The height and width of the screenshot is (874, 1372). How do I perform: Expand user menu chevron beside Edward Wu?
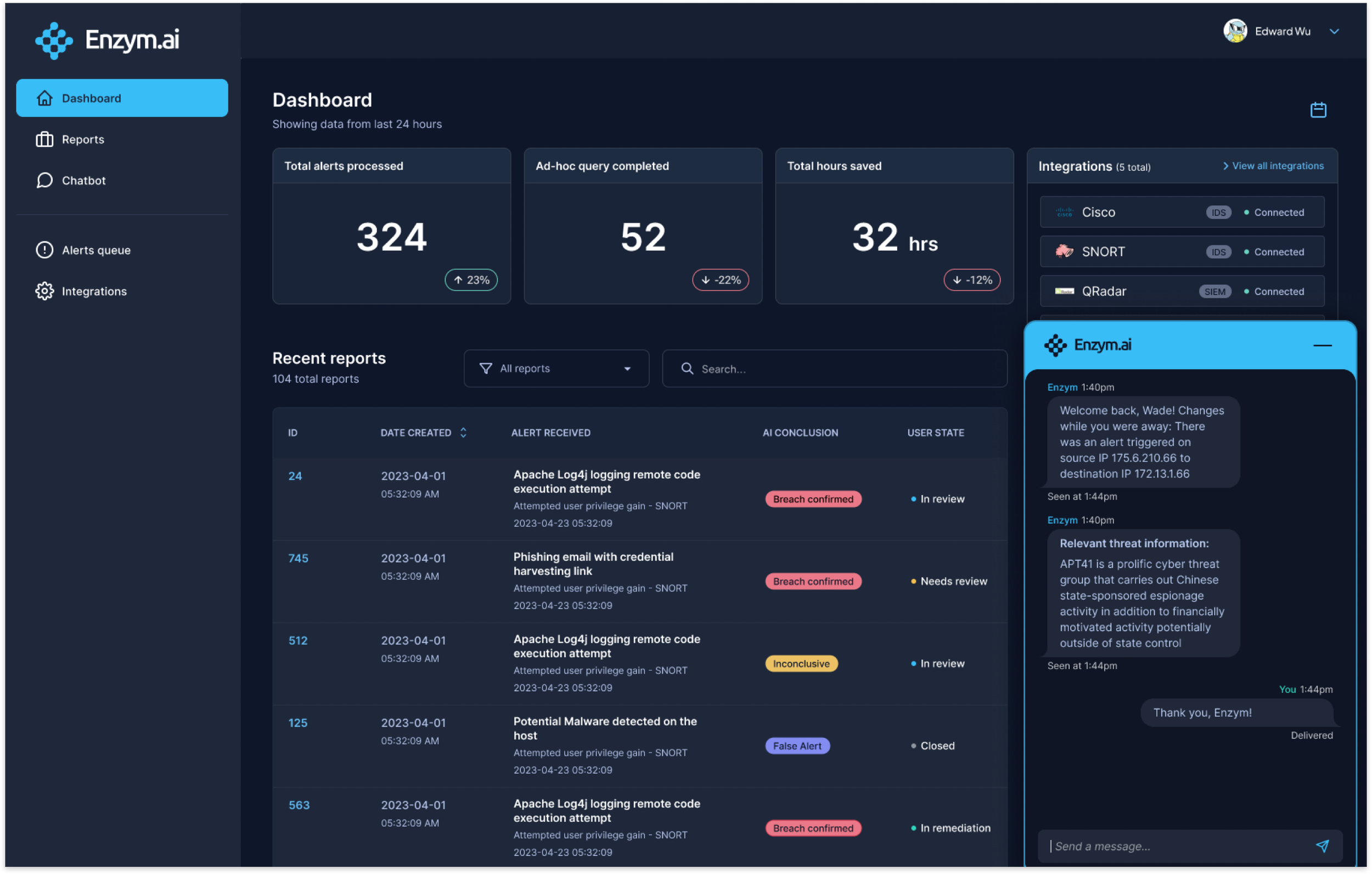(1334, 31)
